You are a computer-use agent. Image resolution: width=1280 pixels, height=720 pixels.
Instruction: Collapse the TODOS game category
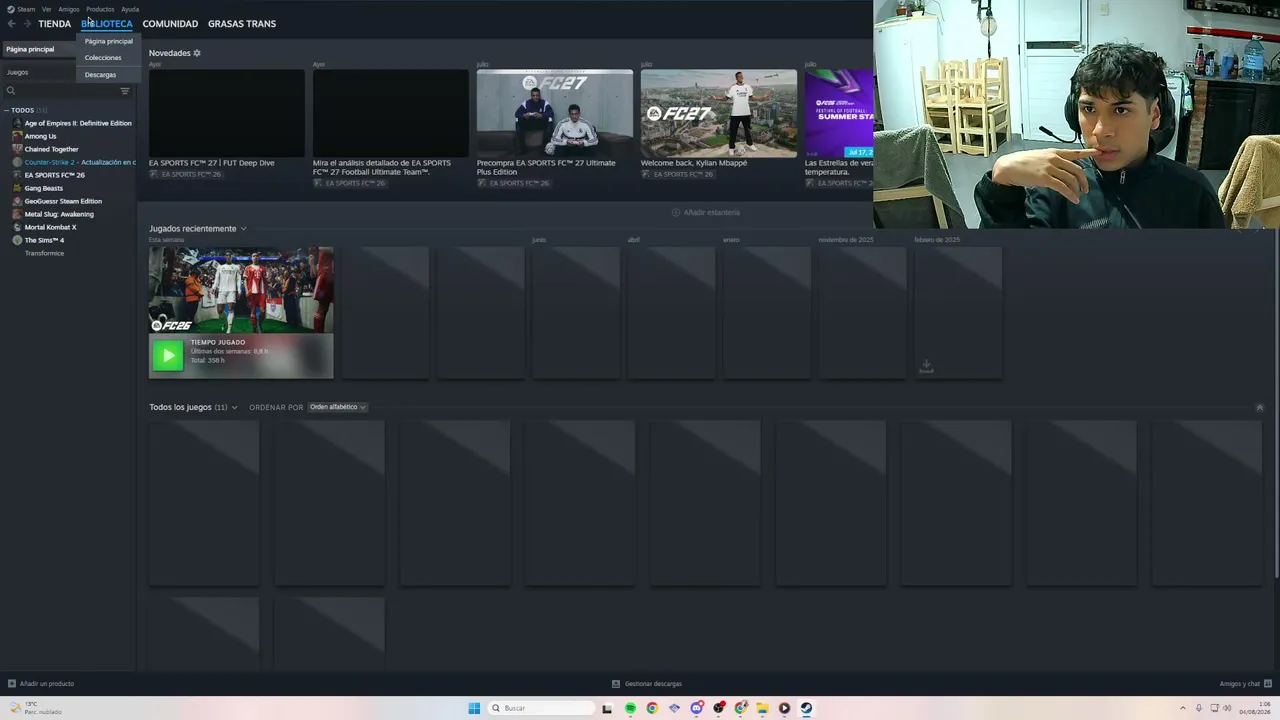[x=6, y=110]
